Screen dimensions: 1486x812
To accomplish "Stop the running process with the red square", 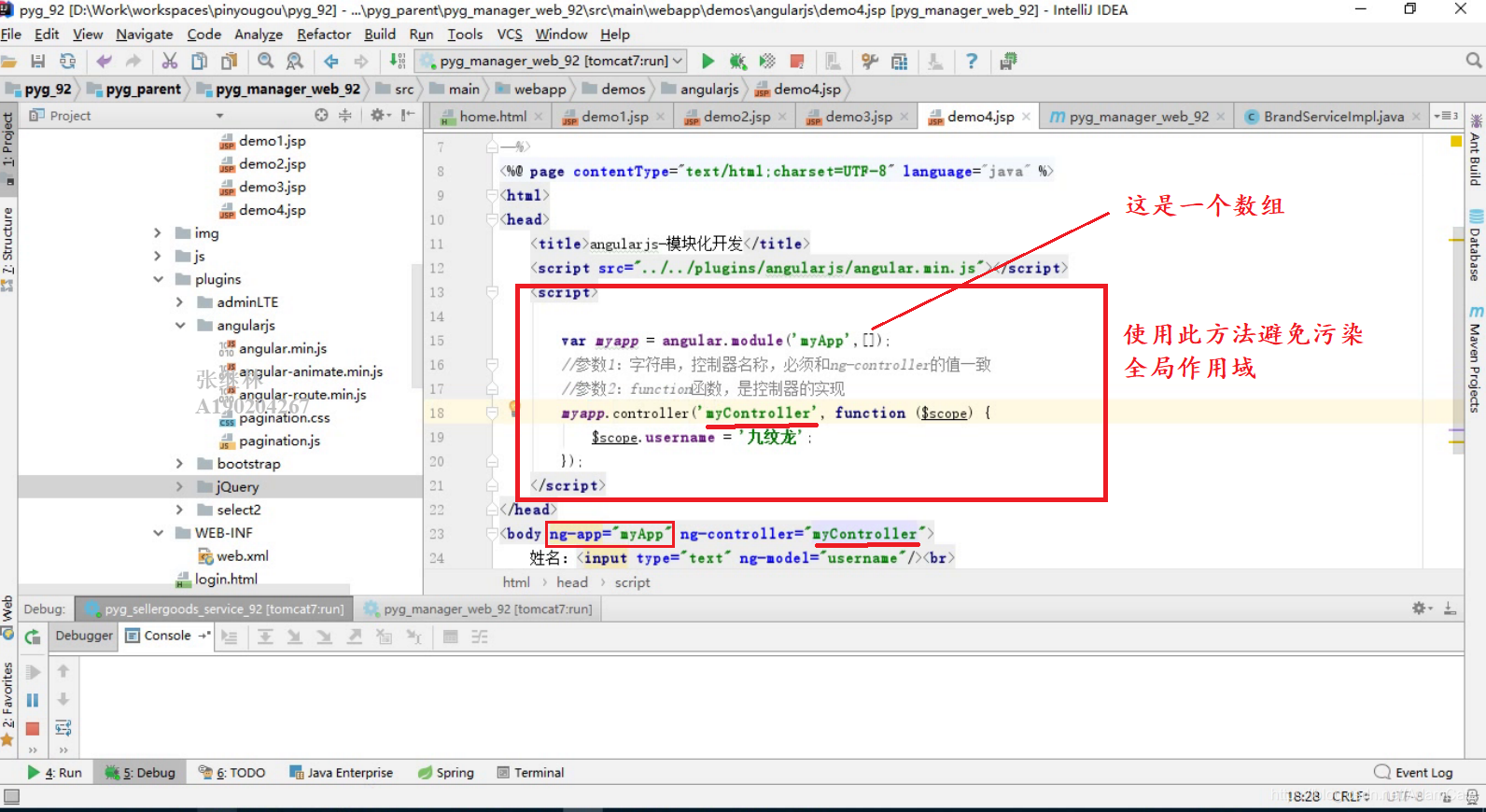I will [797, 62].
